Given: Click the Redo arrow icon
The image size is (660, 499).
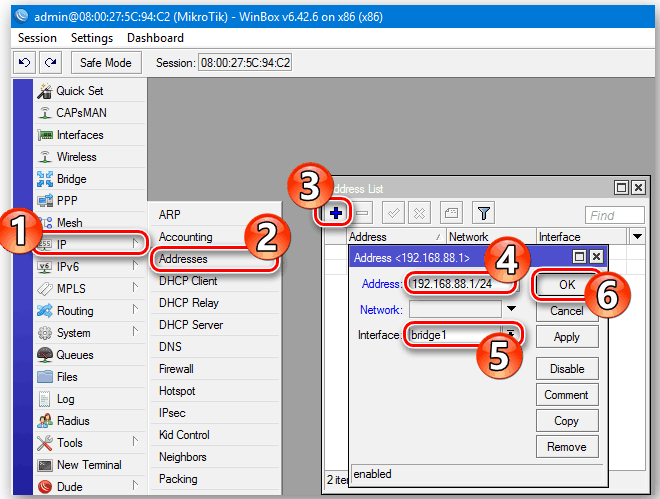Looking at the screenshot, I should click(x=51, y=63).
